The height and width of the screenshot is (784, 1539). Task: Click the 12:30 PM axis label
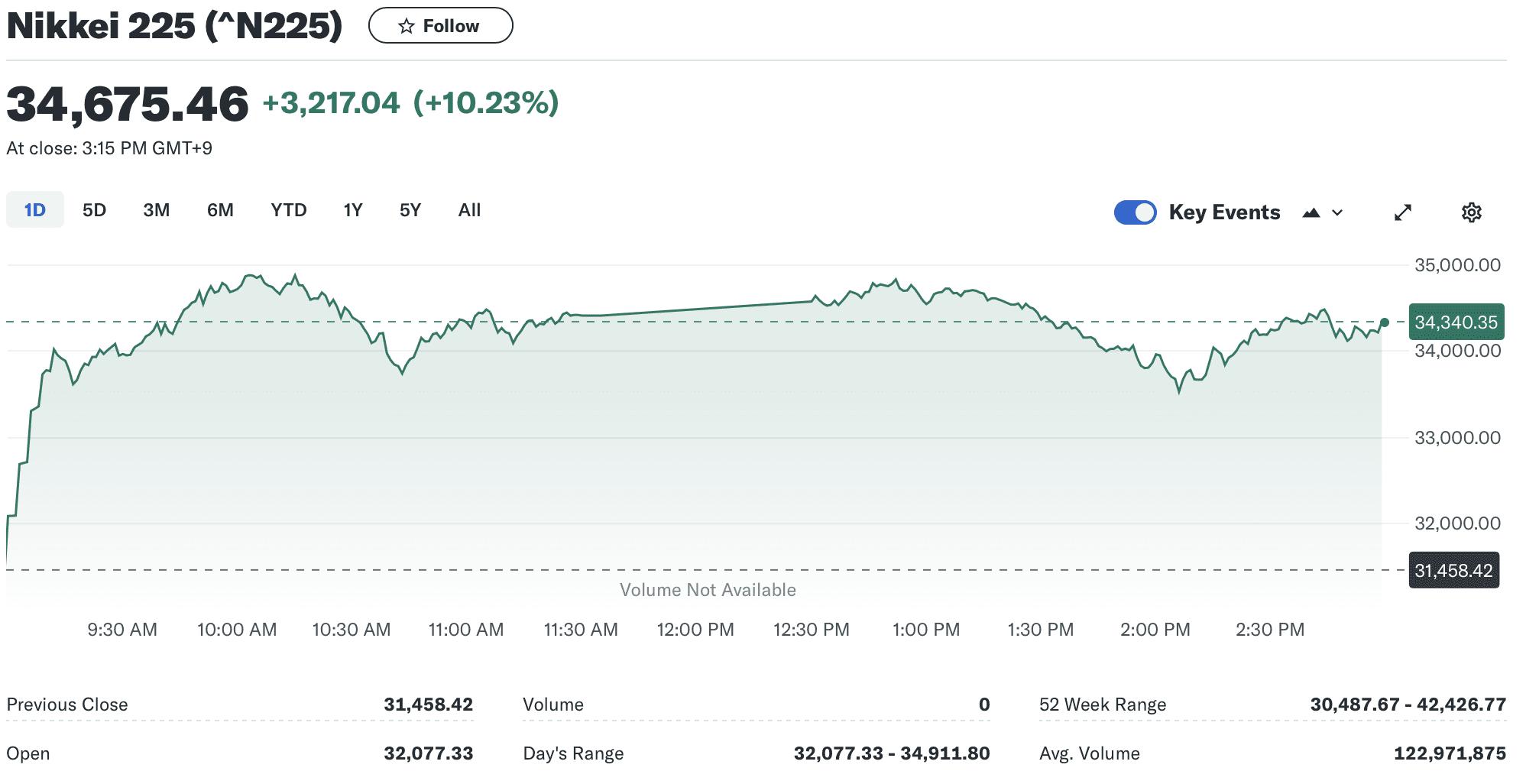click(812, 630)
